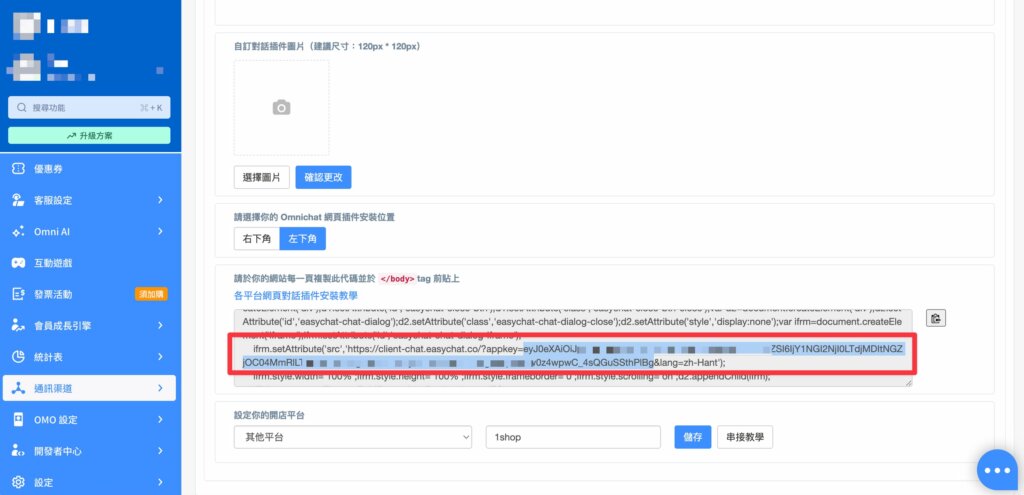The height and width of the screenshot is (495, 1024).
Task: Expand the 客服設定 sidebar submenu
Action: [160, 200]
